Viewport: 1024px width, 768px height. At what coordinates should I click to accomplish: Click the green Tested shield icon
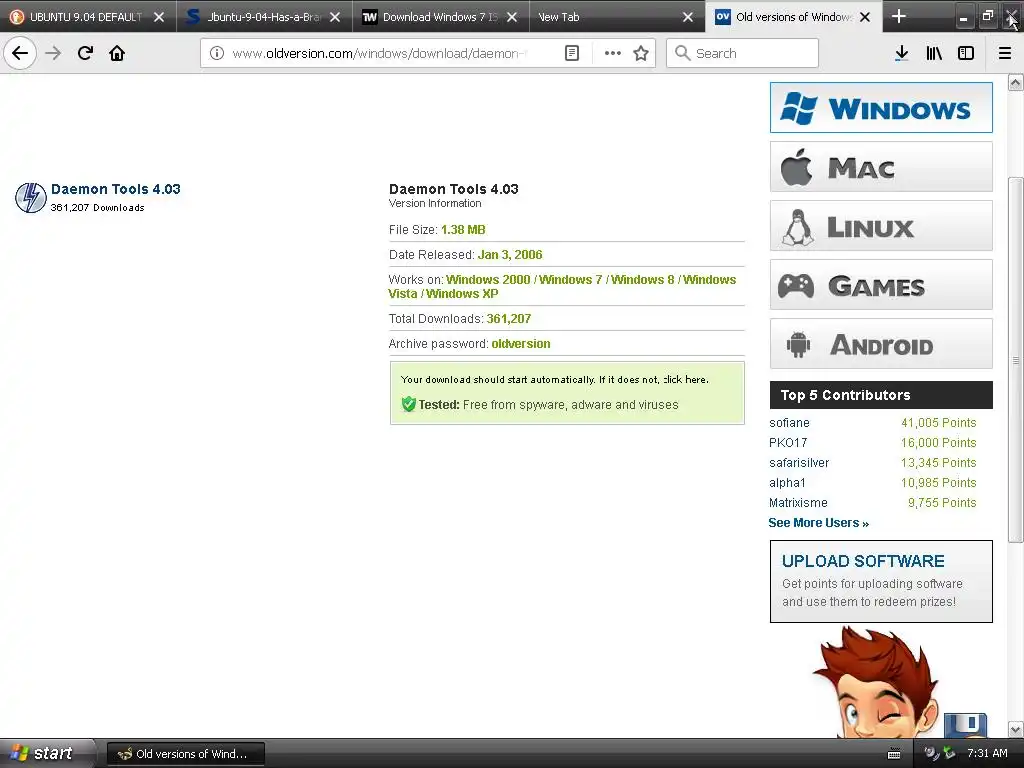point(409,404)
